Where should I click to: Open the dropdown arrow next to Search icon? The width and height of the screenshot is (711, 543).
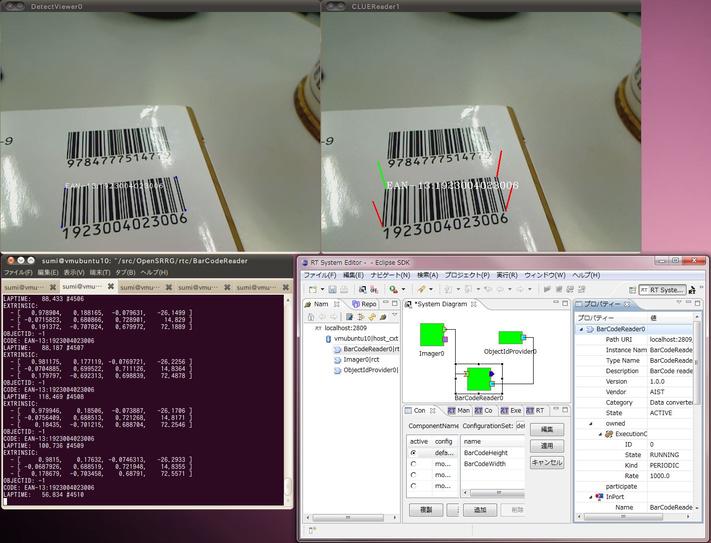[x=403, y=290]
